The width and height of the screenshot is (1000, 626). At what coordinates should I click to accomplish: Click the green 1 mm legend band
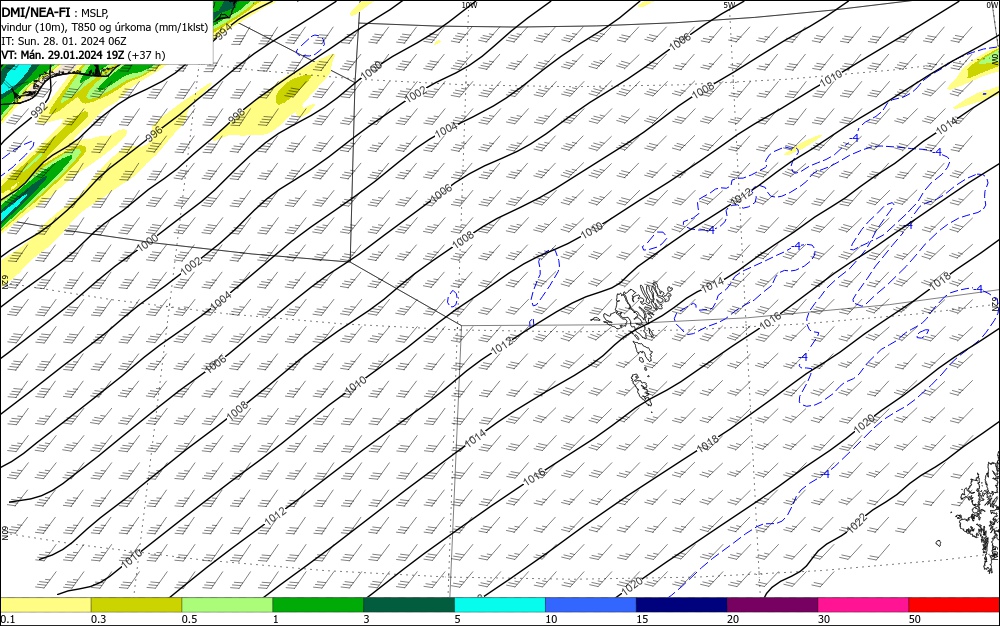(x=318, y=605)
